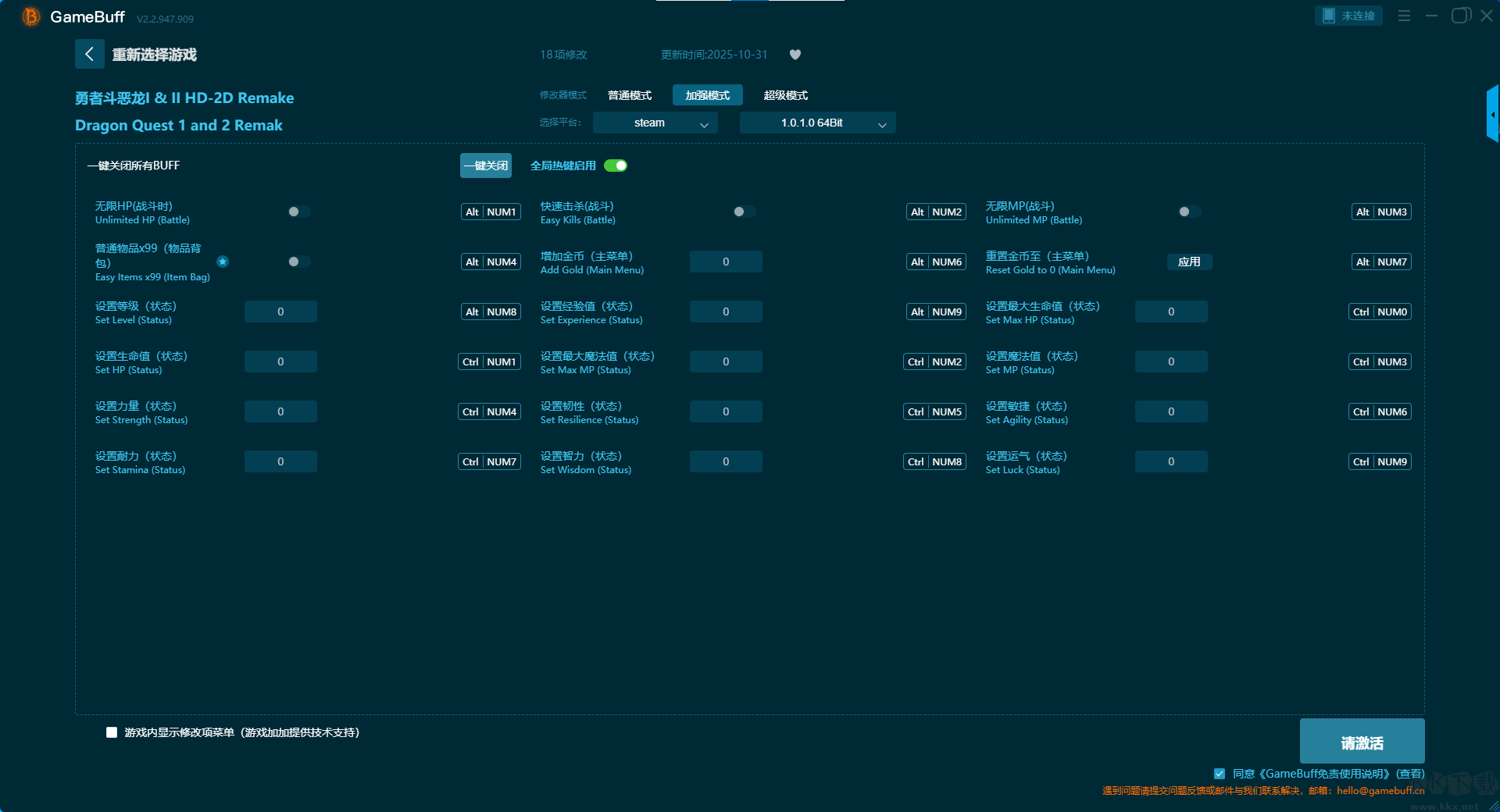
Task: Click the GameBuff logo icon
Action: [30, 16]
